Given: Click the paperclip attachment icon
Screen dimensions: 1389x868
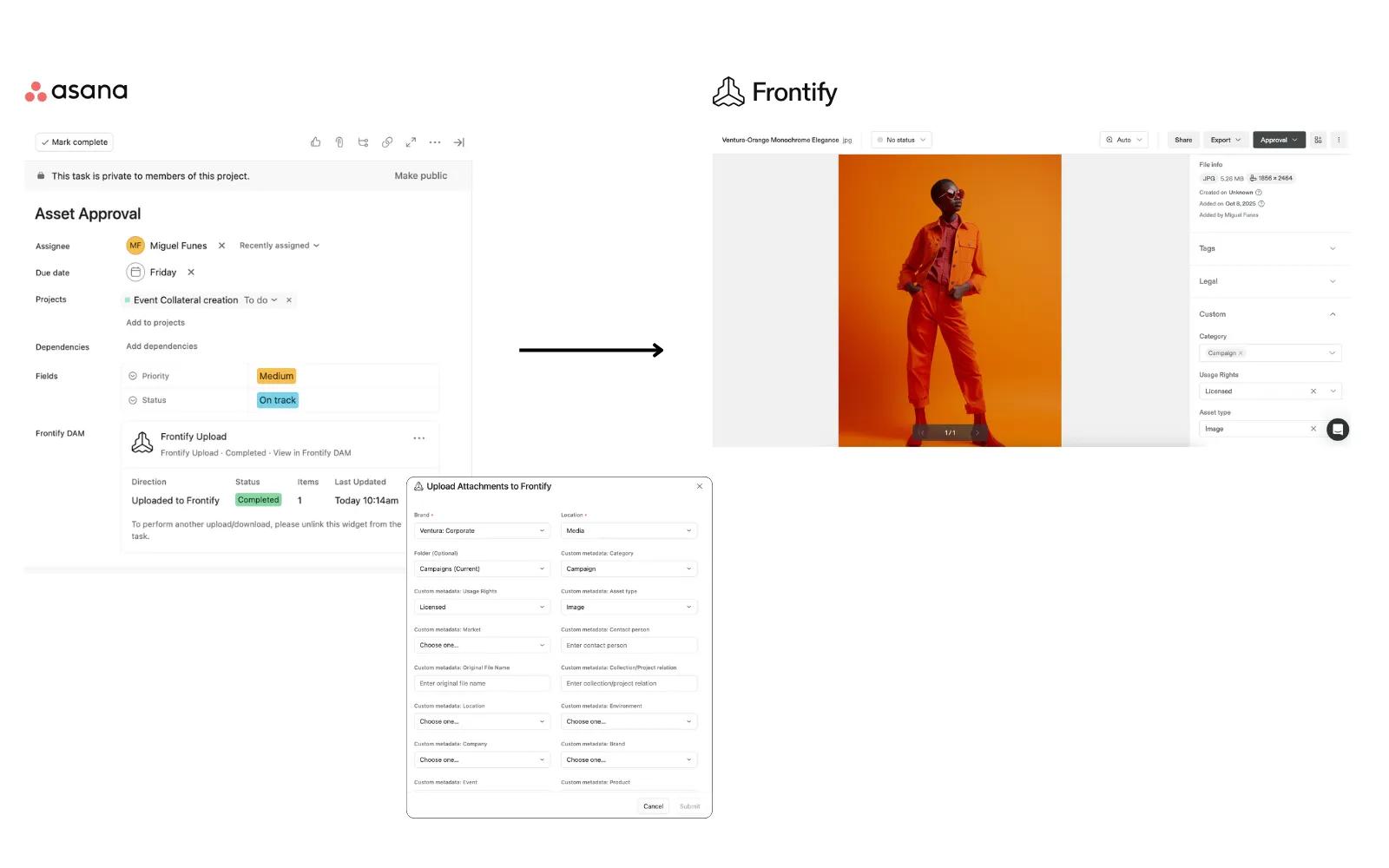Looking at the screenshot, I should click(339, 142).
